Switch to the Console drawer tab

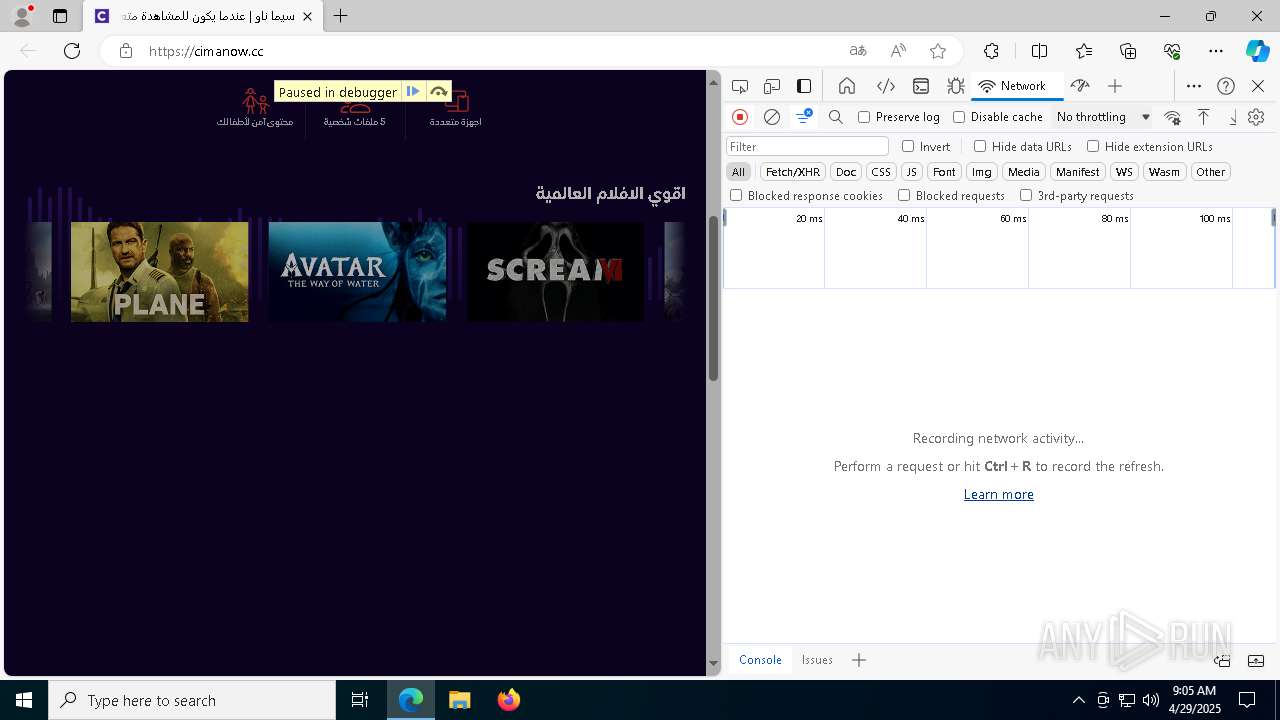coord(760,660)
